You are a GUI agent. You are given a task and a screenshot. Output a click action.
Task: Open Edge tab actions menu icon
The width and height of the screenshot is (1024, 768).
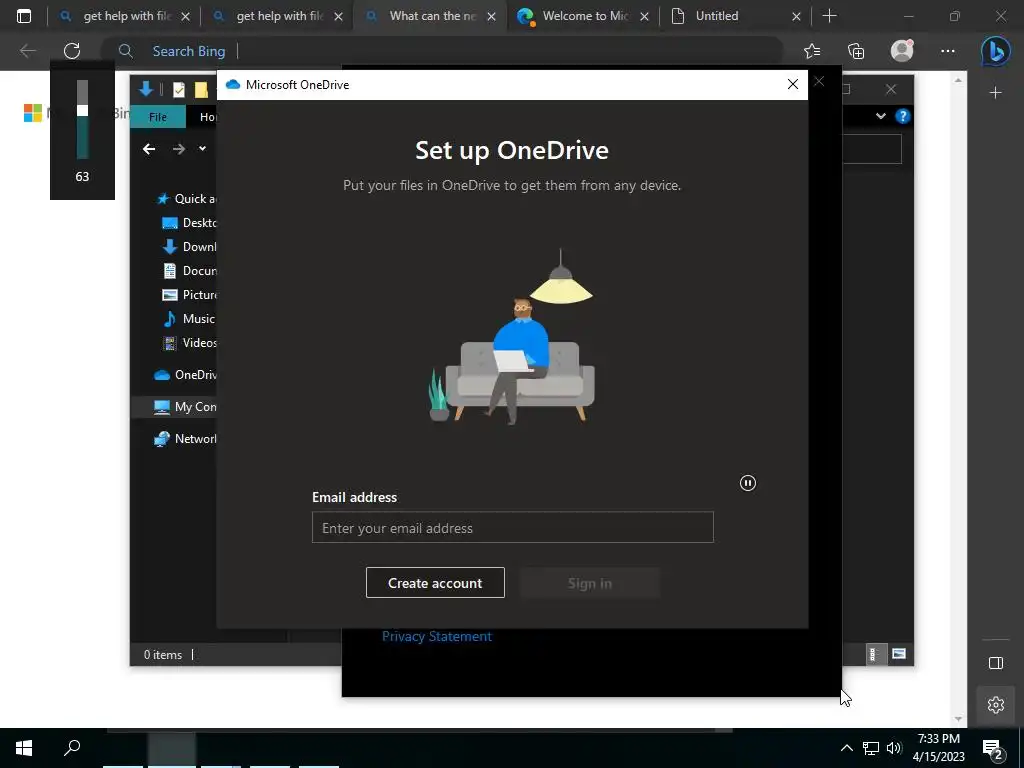tap(24, 16)
